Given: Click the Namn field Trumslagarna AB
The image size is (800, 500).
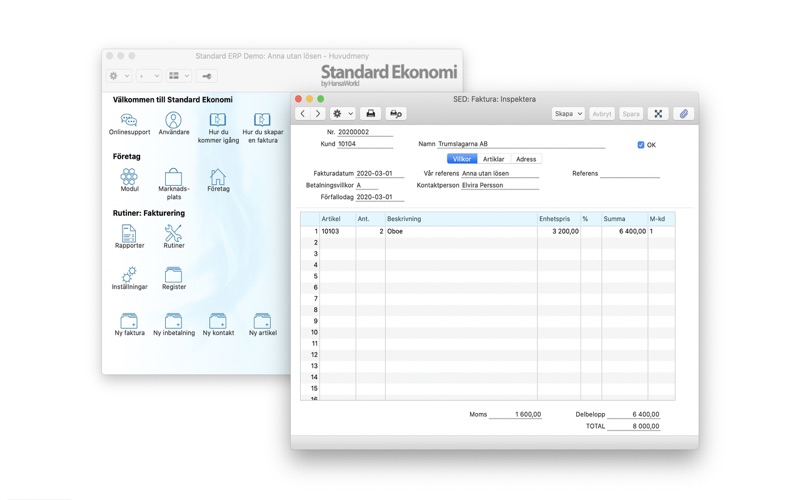Looking at the screenshot, I should [x=521, y=144].
